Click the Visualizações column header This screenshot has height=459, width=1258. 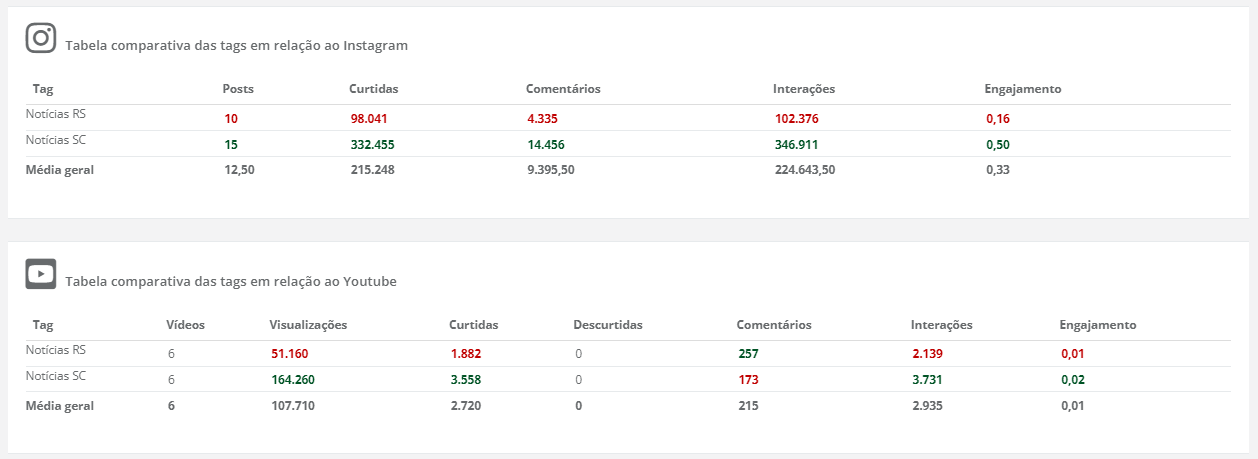tap(308, 325)
